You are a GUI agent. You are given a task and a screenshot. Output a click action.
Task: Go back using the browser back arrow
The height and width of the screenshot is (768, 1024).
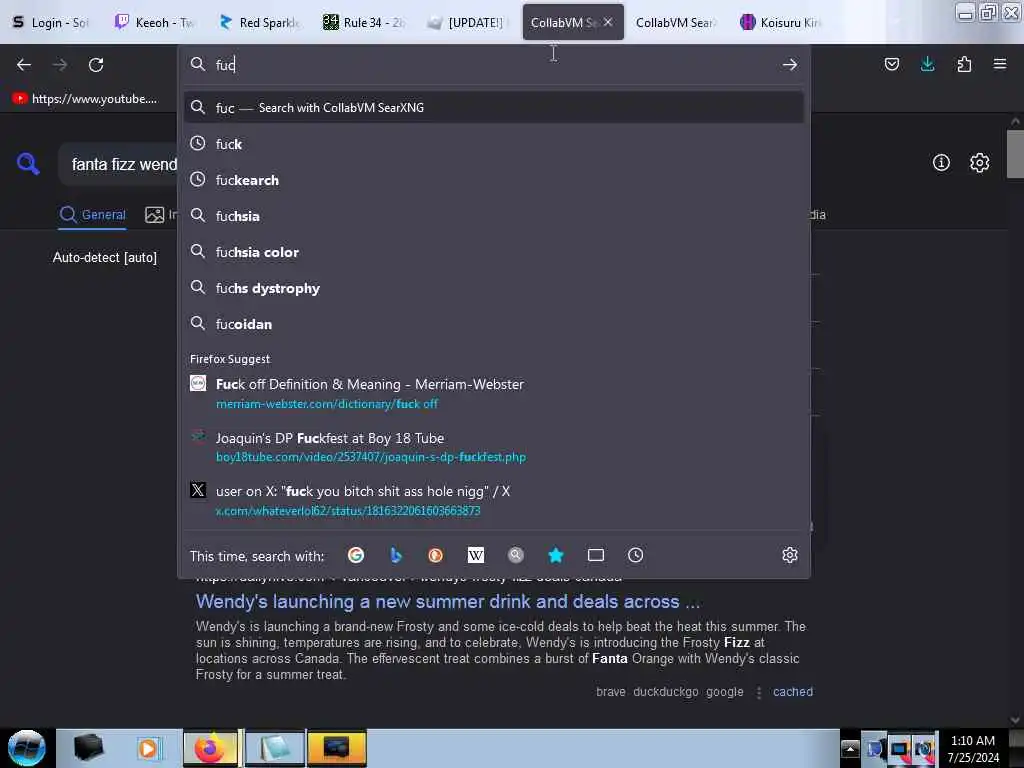[24, 65]
